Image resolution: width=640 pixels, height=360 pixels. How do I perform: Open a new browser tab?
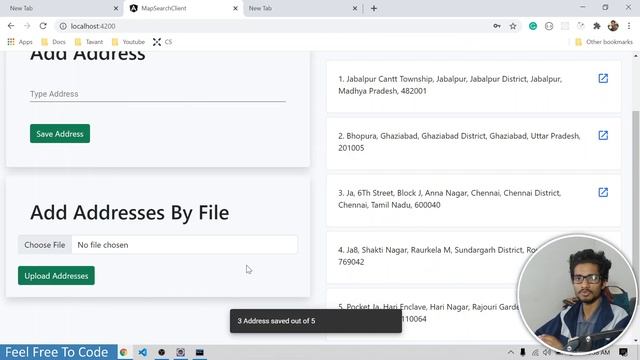pyautogui.click(x=374, y=8)
